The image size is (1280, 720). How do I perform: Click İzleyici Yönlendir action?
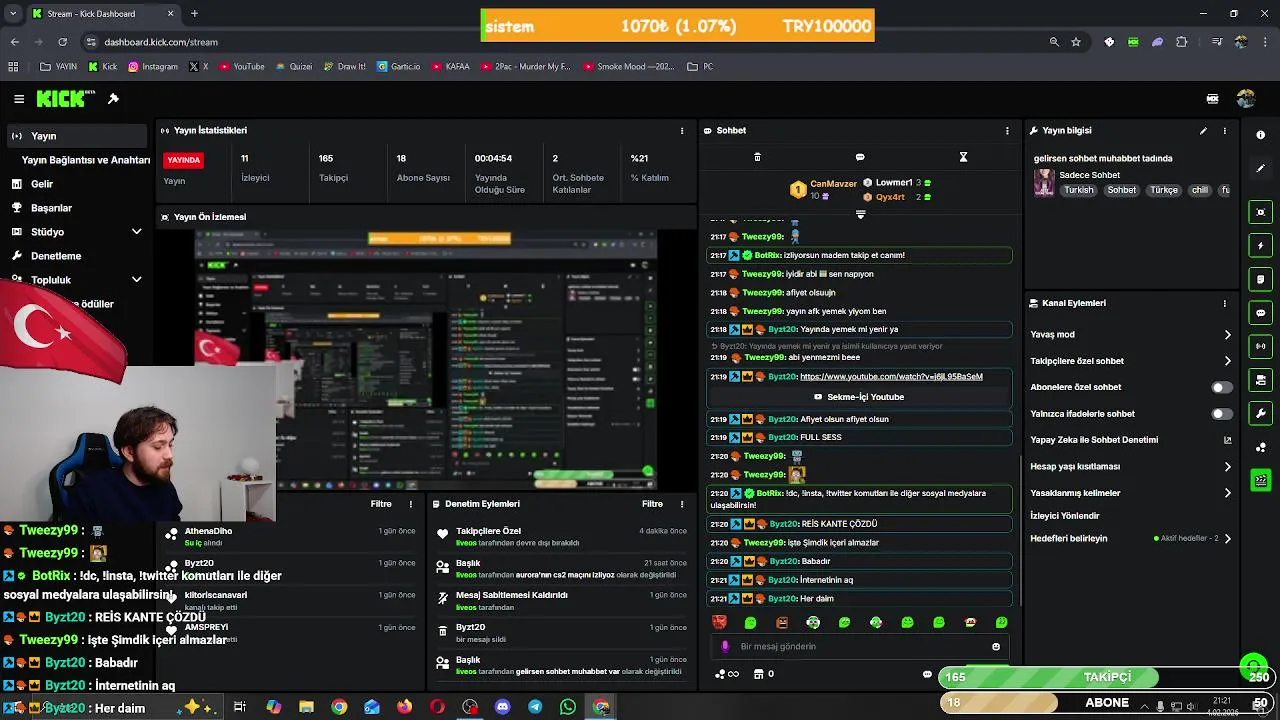pos(1065,516)
